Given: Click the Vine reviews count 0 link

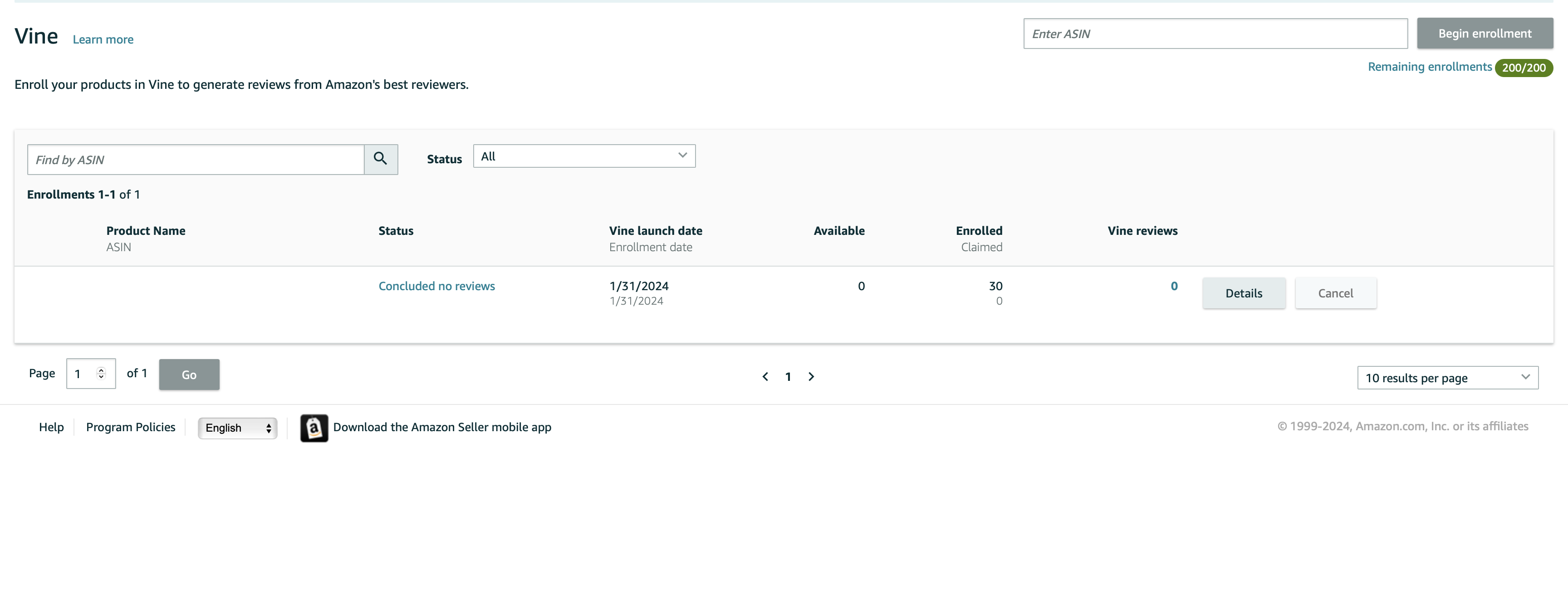Looking at the screenshot, I should (1174, 286).
